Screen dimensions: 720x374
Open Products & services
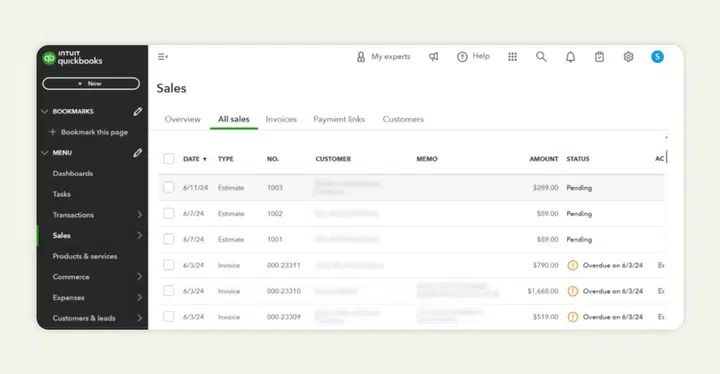tap(85, 256)
